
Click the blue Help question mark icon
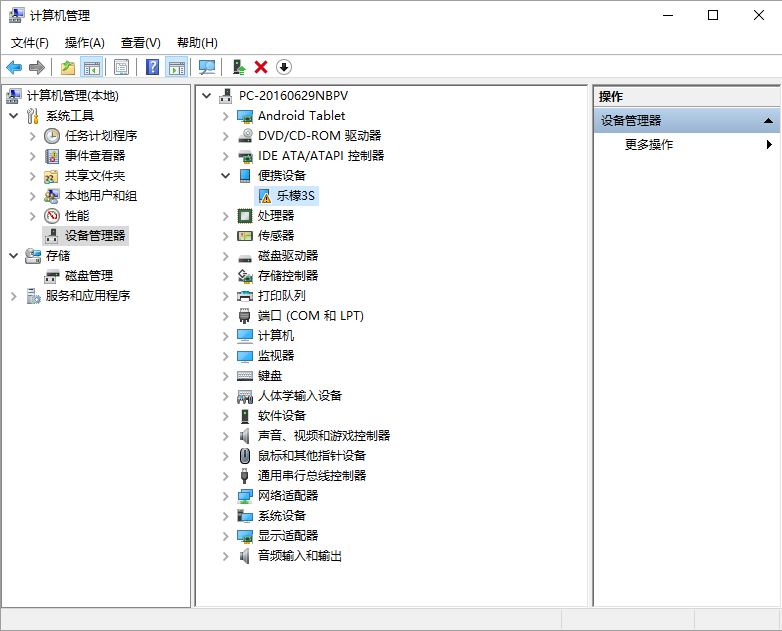pyautogui.click(x=152, y=67)
